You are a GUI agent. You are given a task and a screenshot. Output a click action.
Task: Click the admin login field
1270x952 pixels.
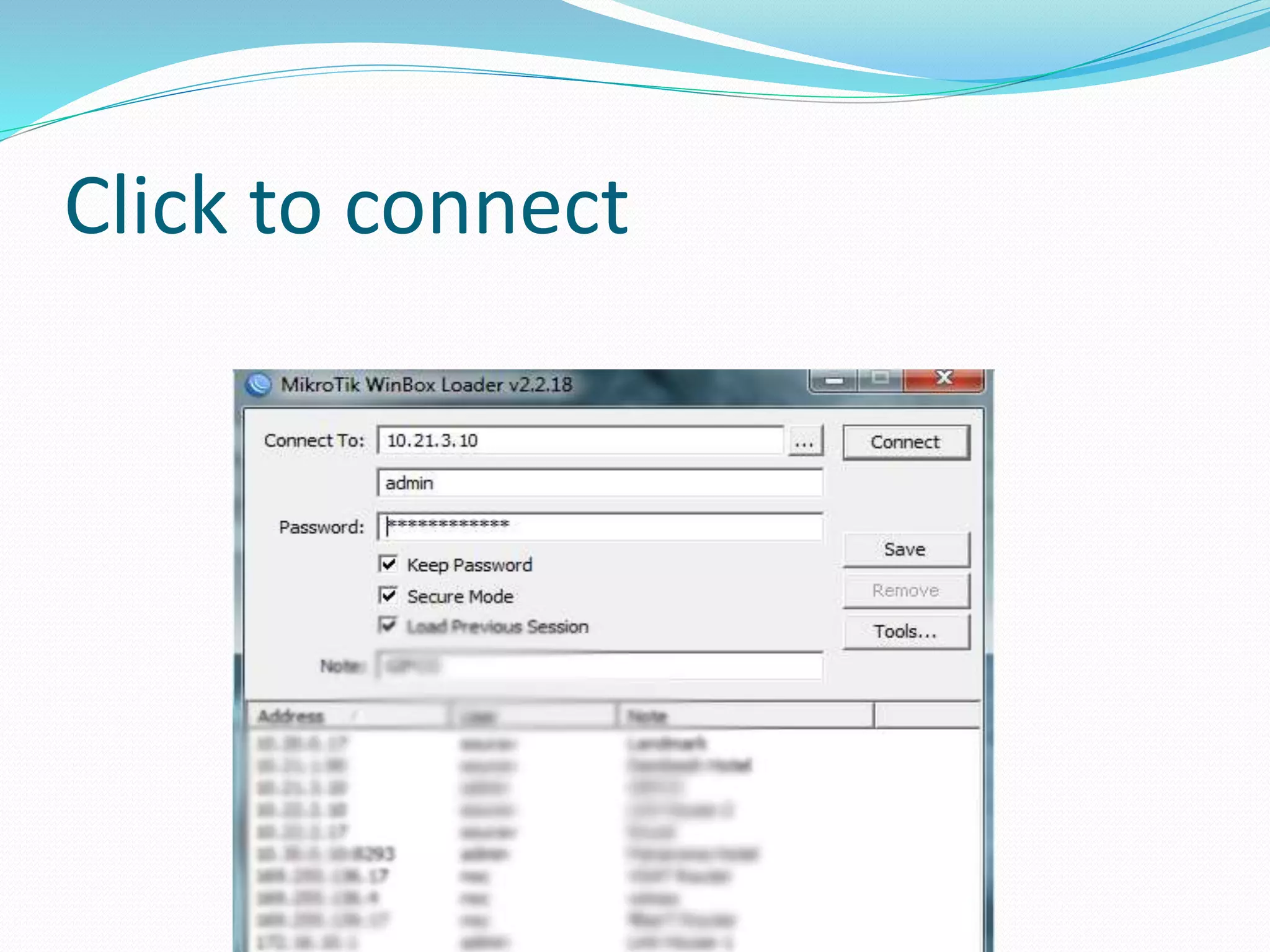pos(600,482)
